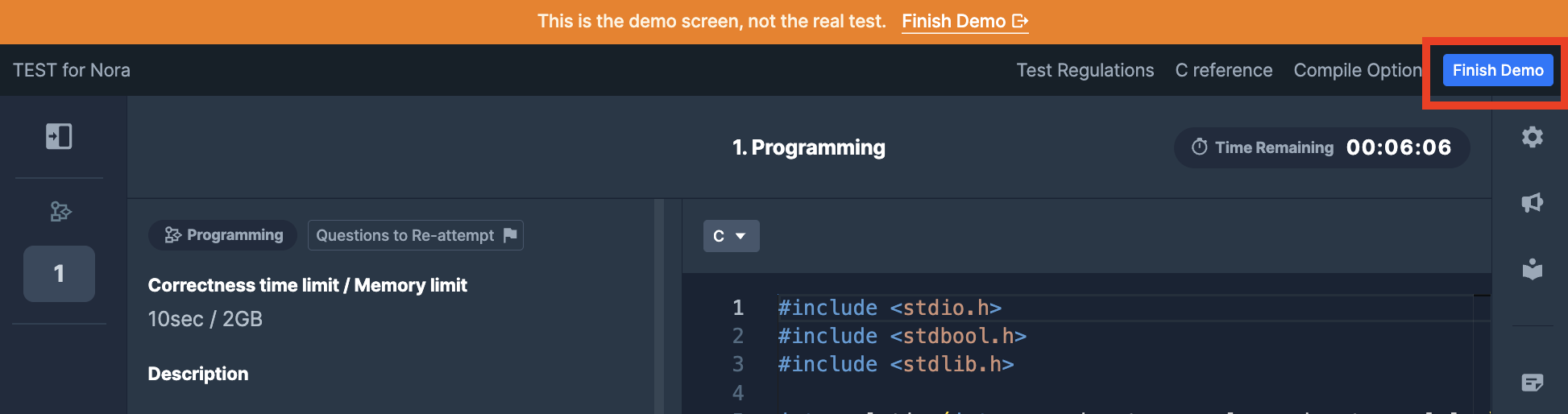Click the programming category icon in left sidebar
Viewport: 1568px width, 414px height.
pos(60,212)
